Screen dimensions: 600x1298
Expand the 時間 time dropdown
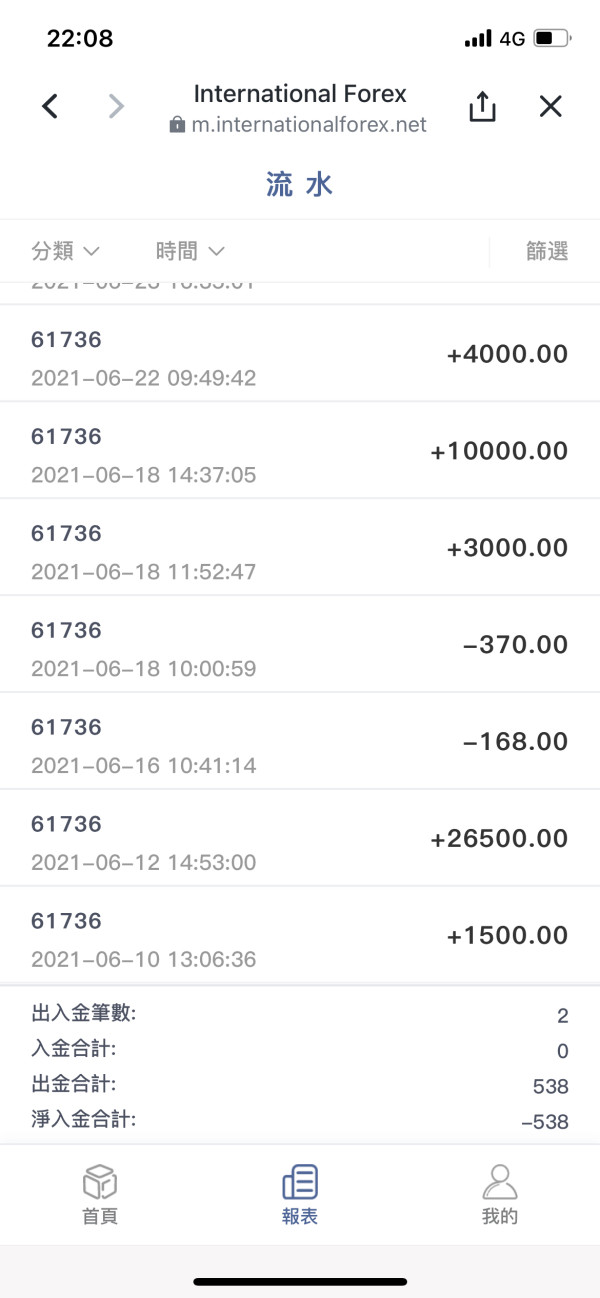(190, 251)
